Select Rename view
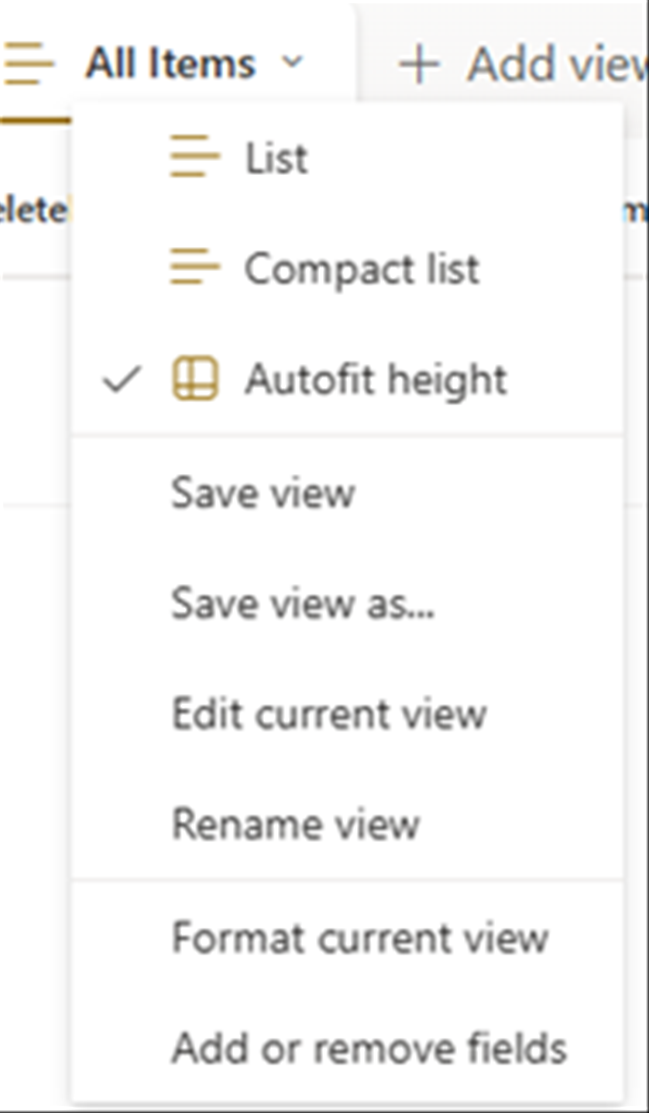Screen dimensions: 649x1113 [x=347, y=823]
